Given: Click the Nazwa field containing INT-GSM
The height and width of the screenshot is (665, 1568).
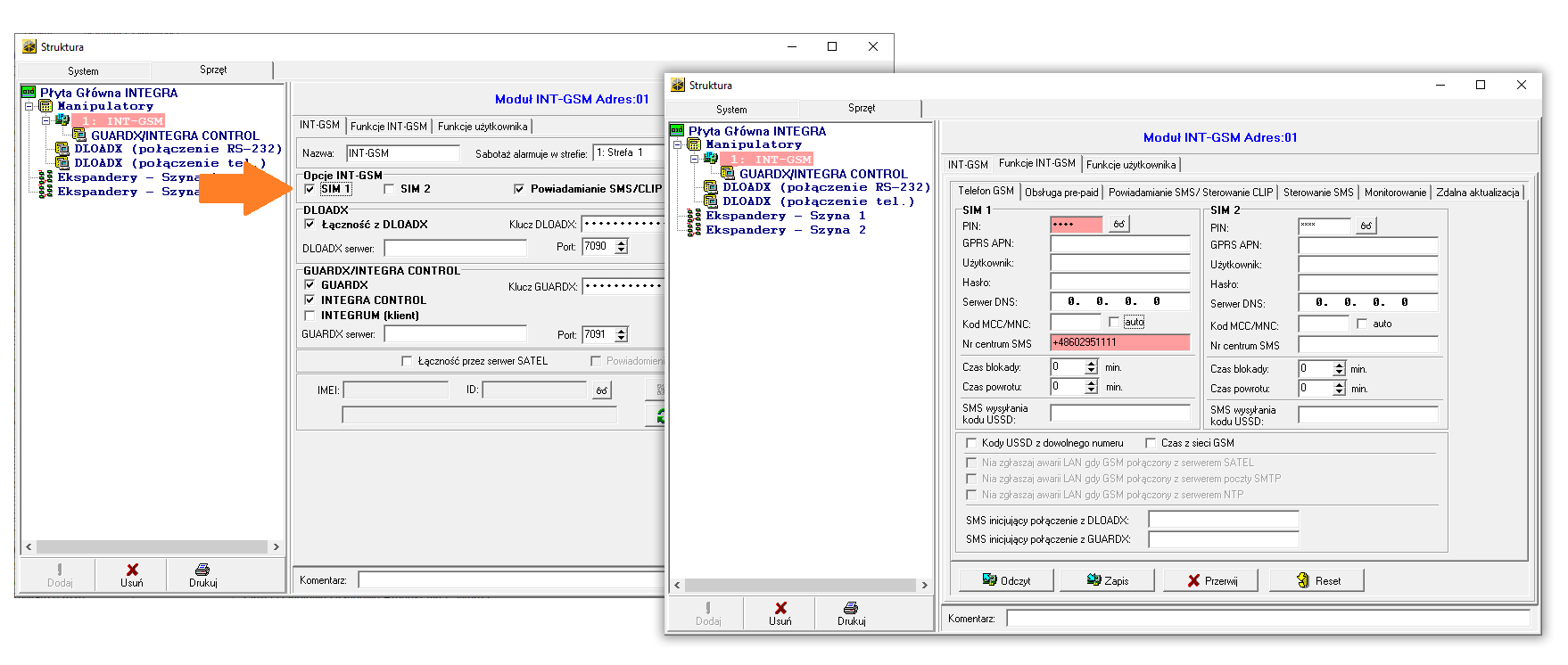Looking at the screenshot, I should 402,153.
